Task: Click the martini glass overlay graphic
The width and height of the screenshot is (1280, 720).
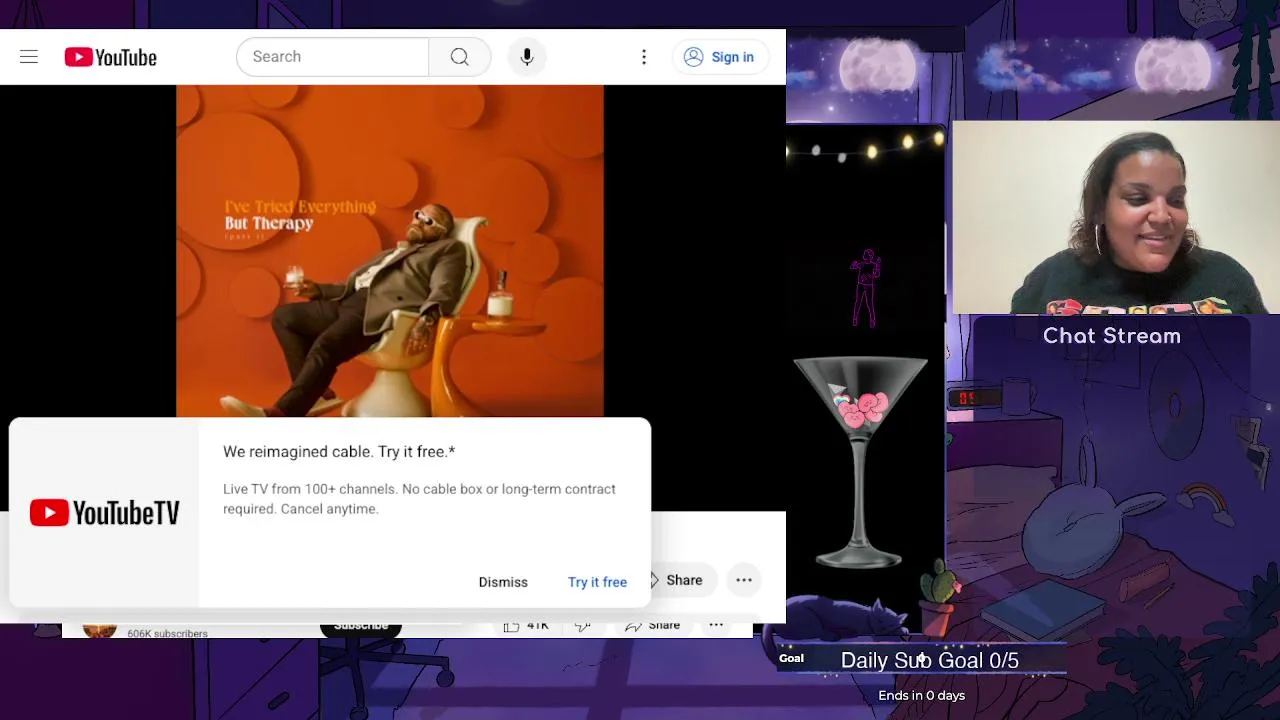Action: (860, 462)
